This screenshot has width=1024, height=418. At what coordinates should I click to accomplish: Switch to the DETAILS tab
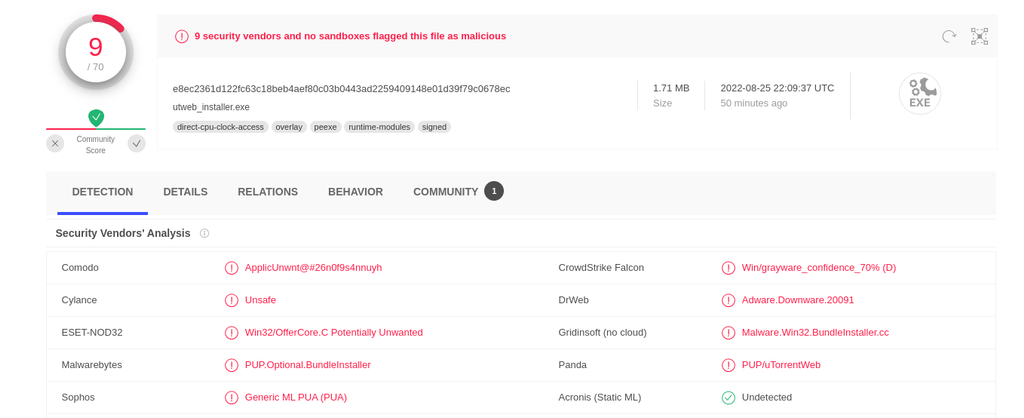point(185,192)
